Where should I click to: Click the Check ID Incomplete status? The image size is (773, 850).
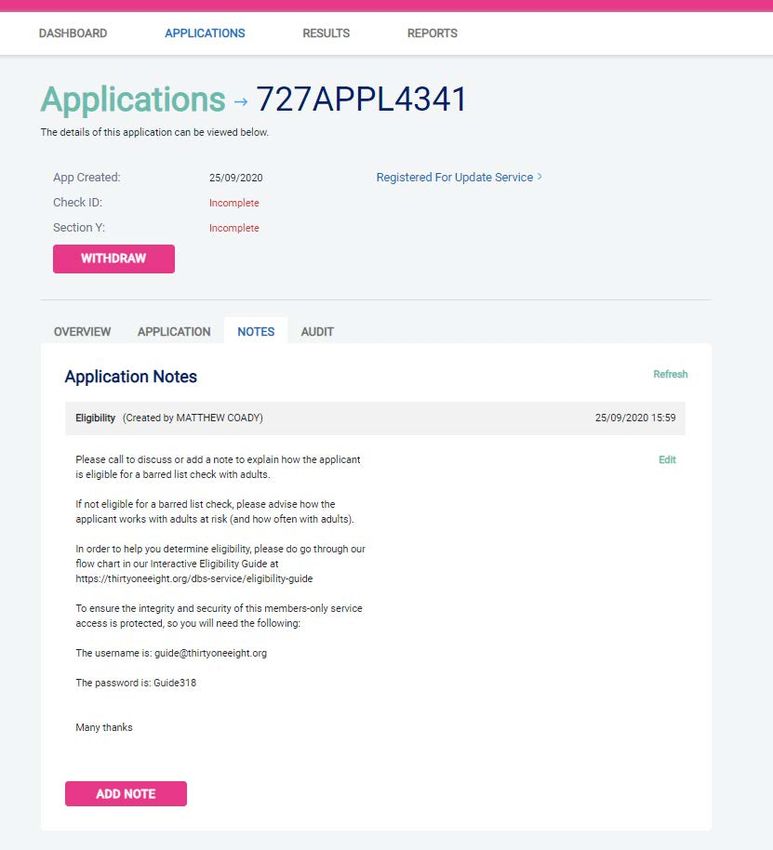pos(234,203)
